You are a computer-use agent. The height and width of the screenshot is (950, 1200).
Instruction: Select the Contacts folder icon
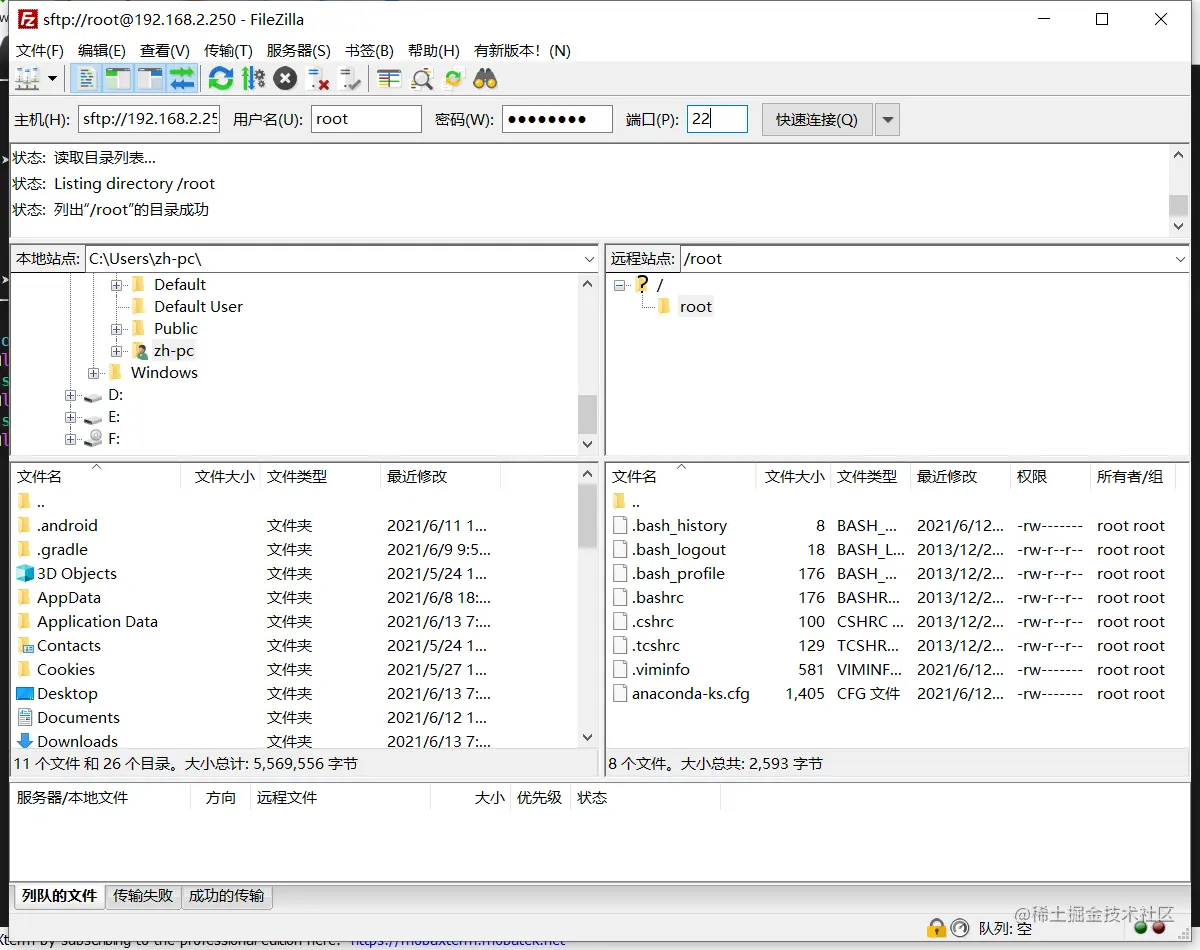(x=25, y=646)
